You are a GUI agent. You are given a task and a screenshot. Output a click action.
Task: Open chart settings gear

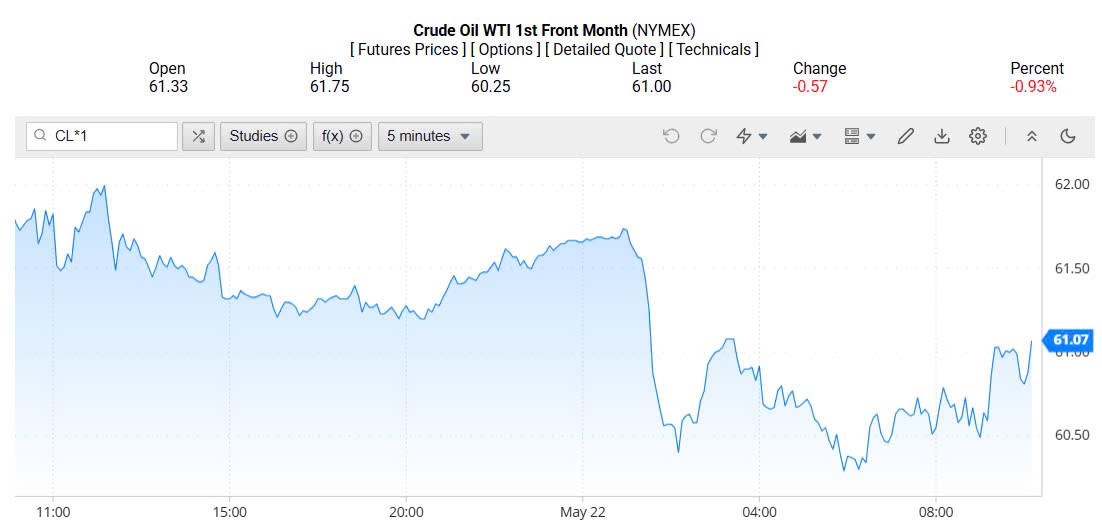pos(978,136)
